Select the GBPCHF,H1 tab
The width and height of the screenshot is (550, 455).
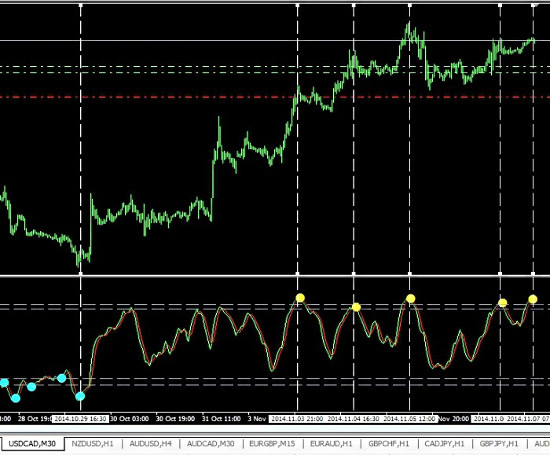coord(389,444)
